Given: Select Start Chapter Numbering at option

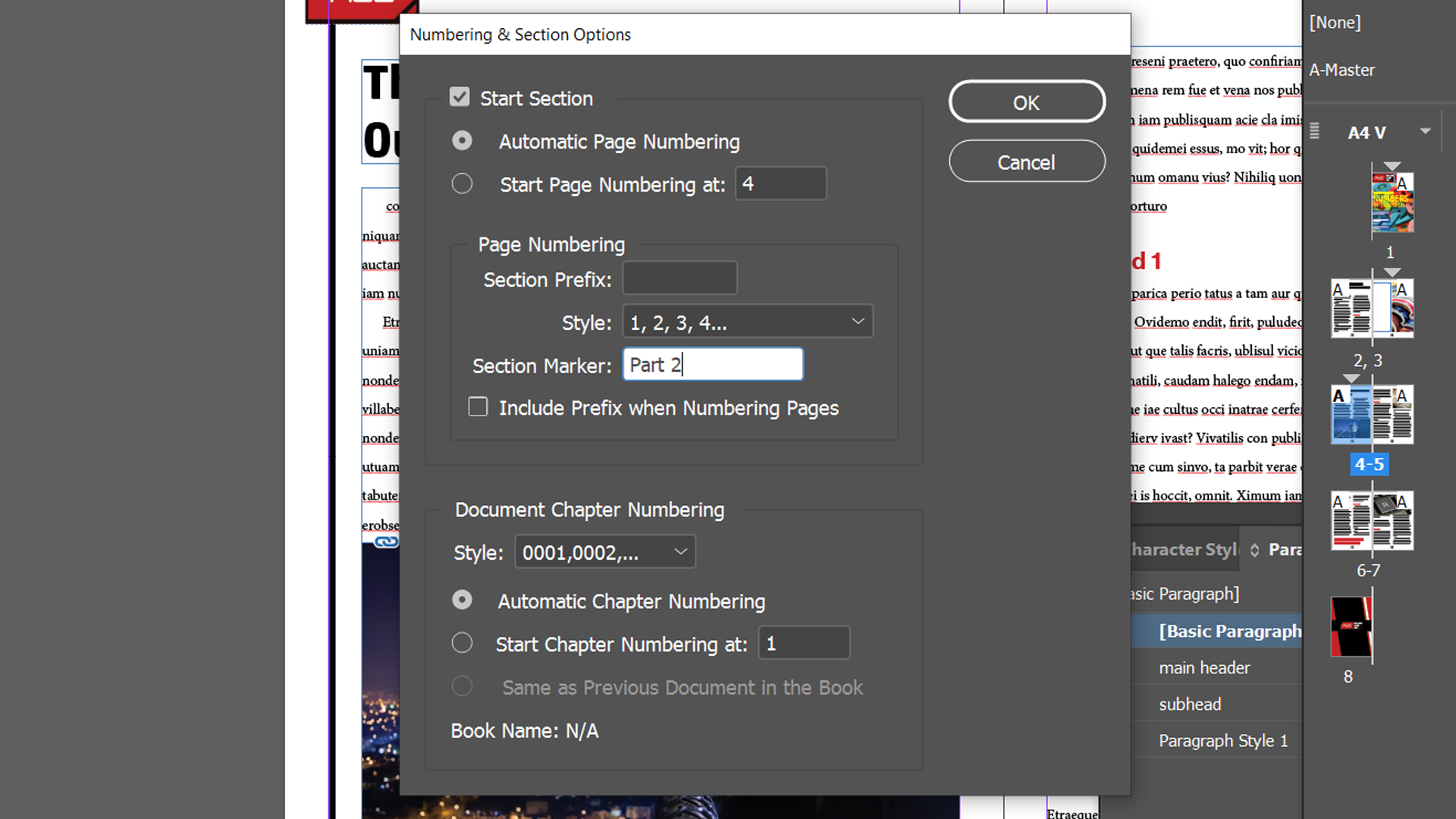Looking at the screenshot, I should (462, 642).
